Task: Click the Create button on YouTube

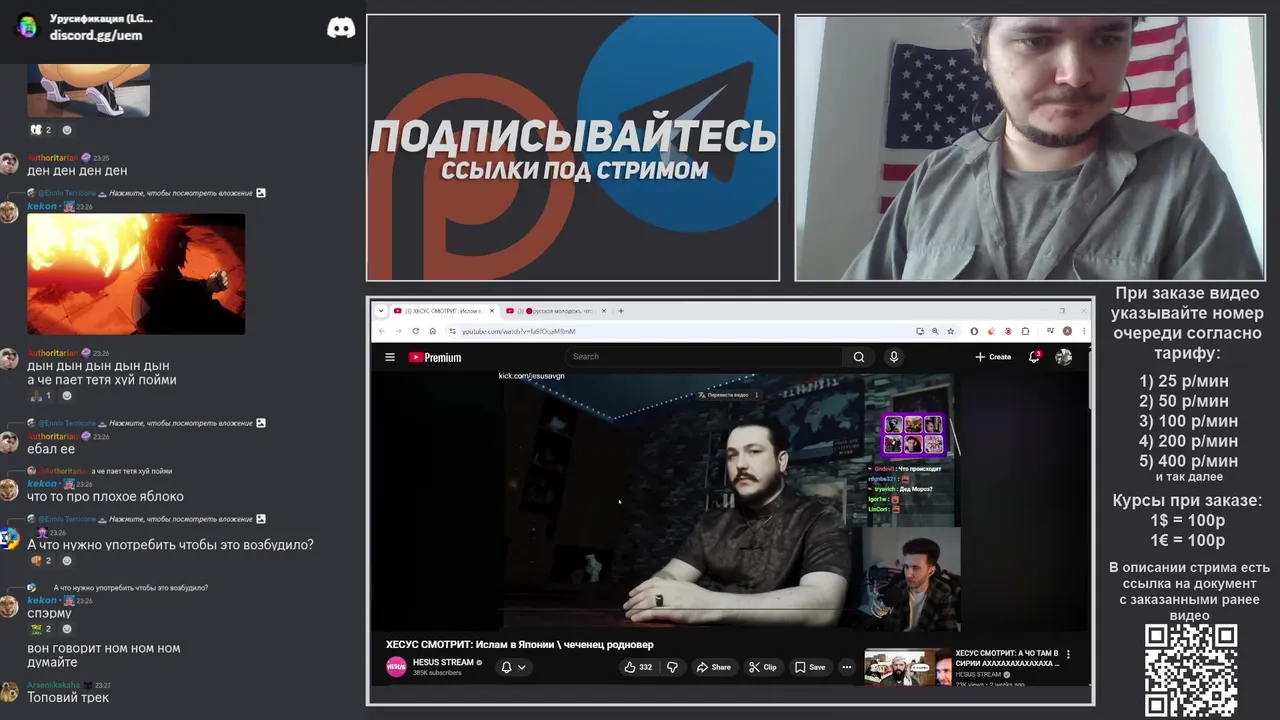Action: (x=993, y=357)
